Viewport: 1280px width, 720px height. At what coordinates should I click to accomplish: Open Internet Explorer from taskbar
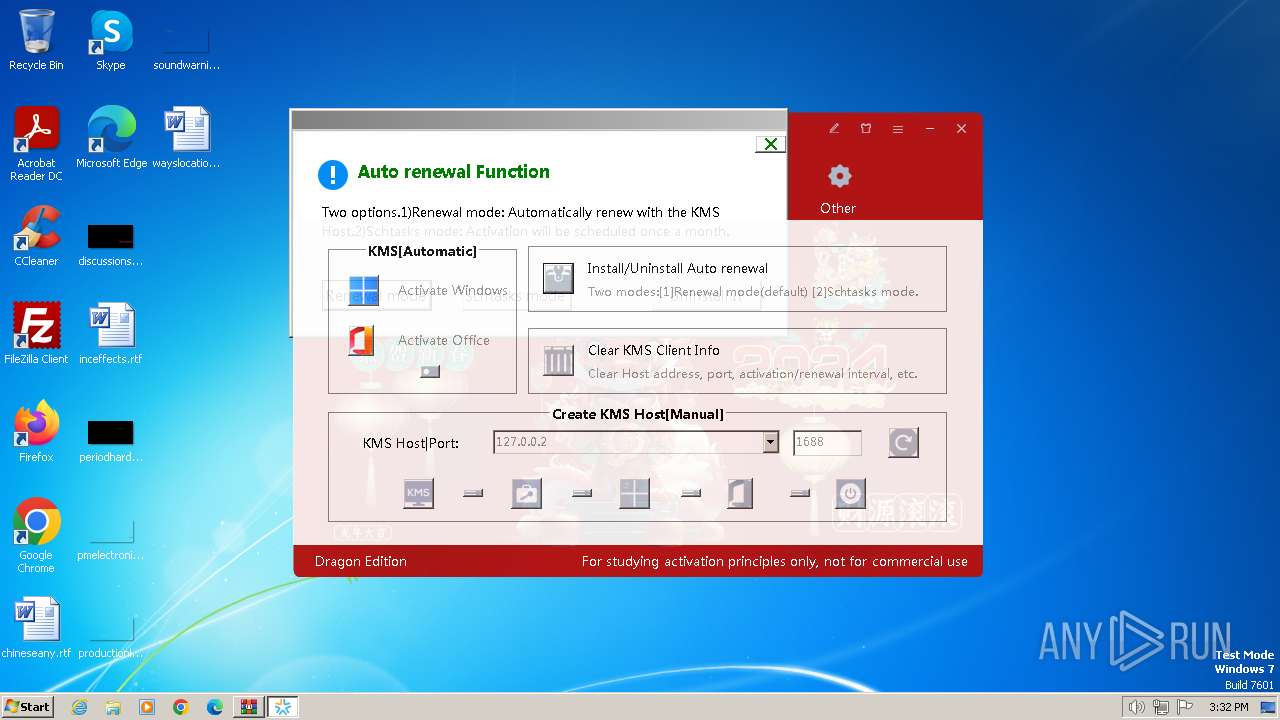click(79, 707)
